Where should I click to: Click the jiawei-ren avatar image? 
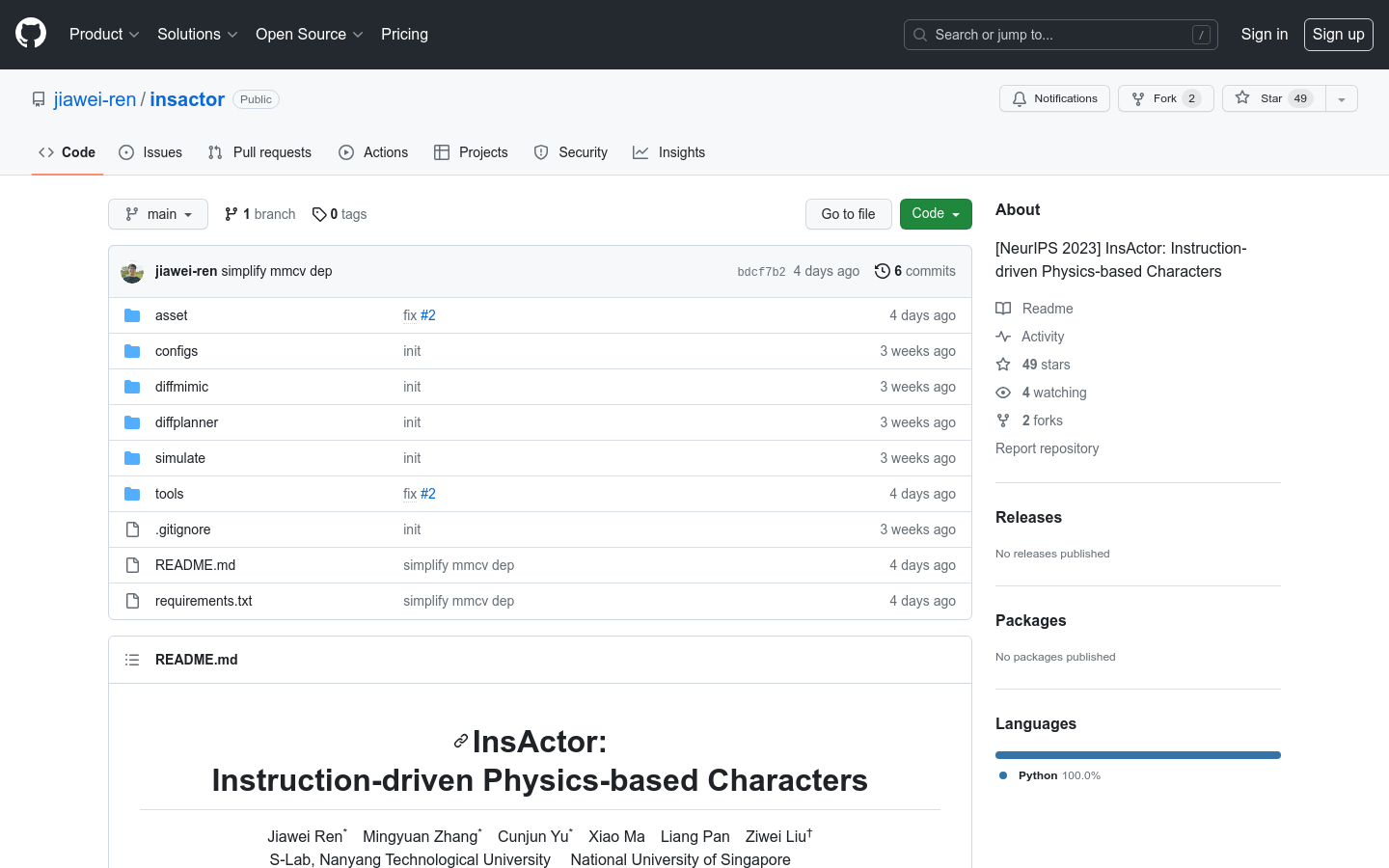(x=132, y=272)
